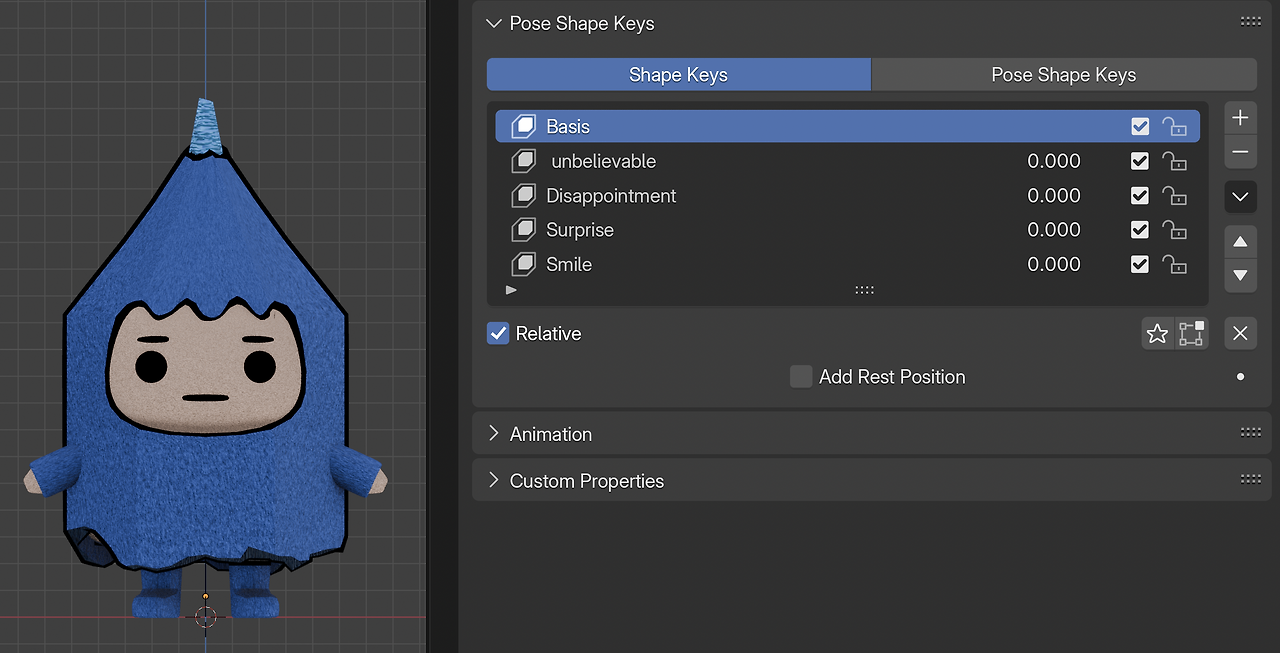1280x653 pixels.
Task: Mute the Smile shape key checkbox
Action: tap(1140, 265)
